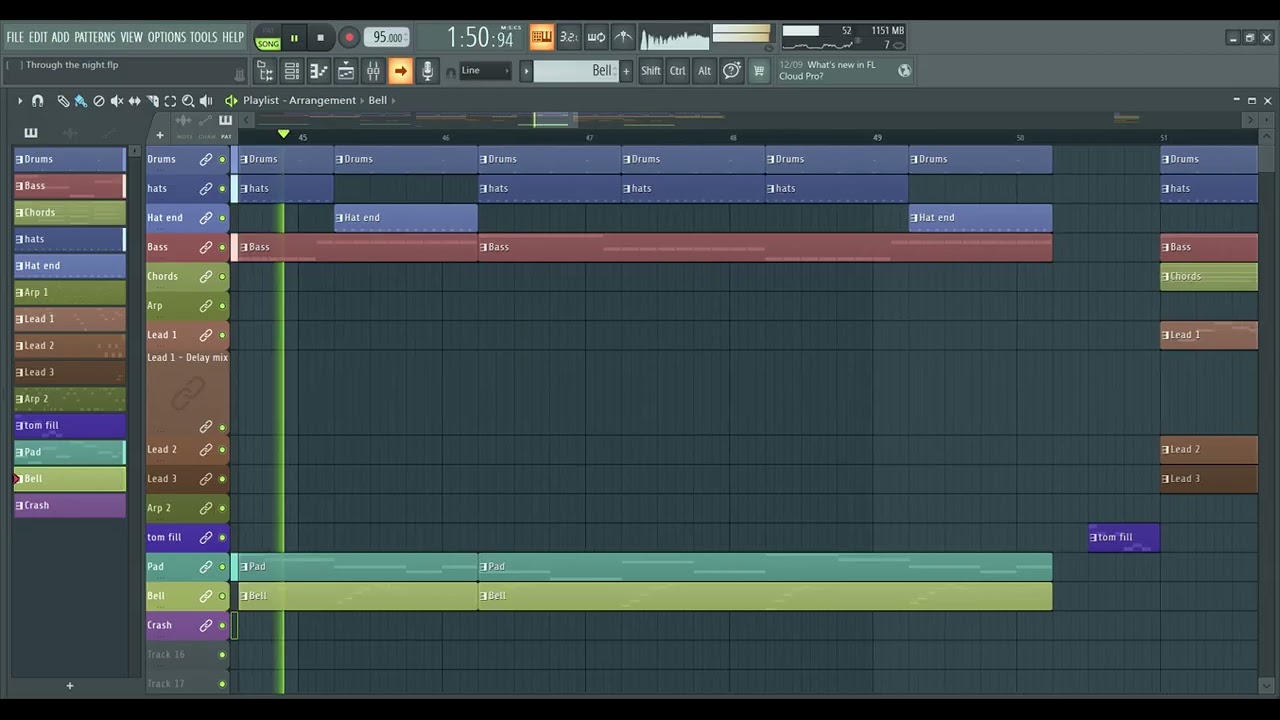This screenshot has height=720, width=1280.
Task: Click the Shift modifier button
Action: click(x=651, y=71)
